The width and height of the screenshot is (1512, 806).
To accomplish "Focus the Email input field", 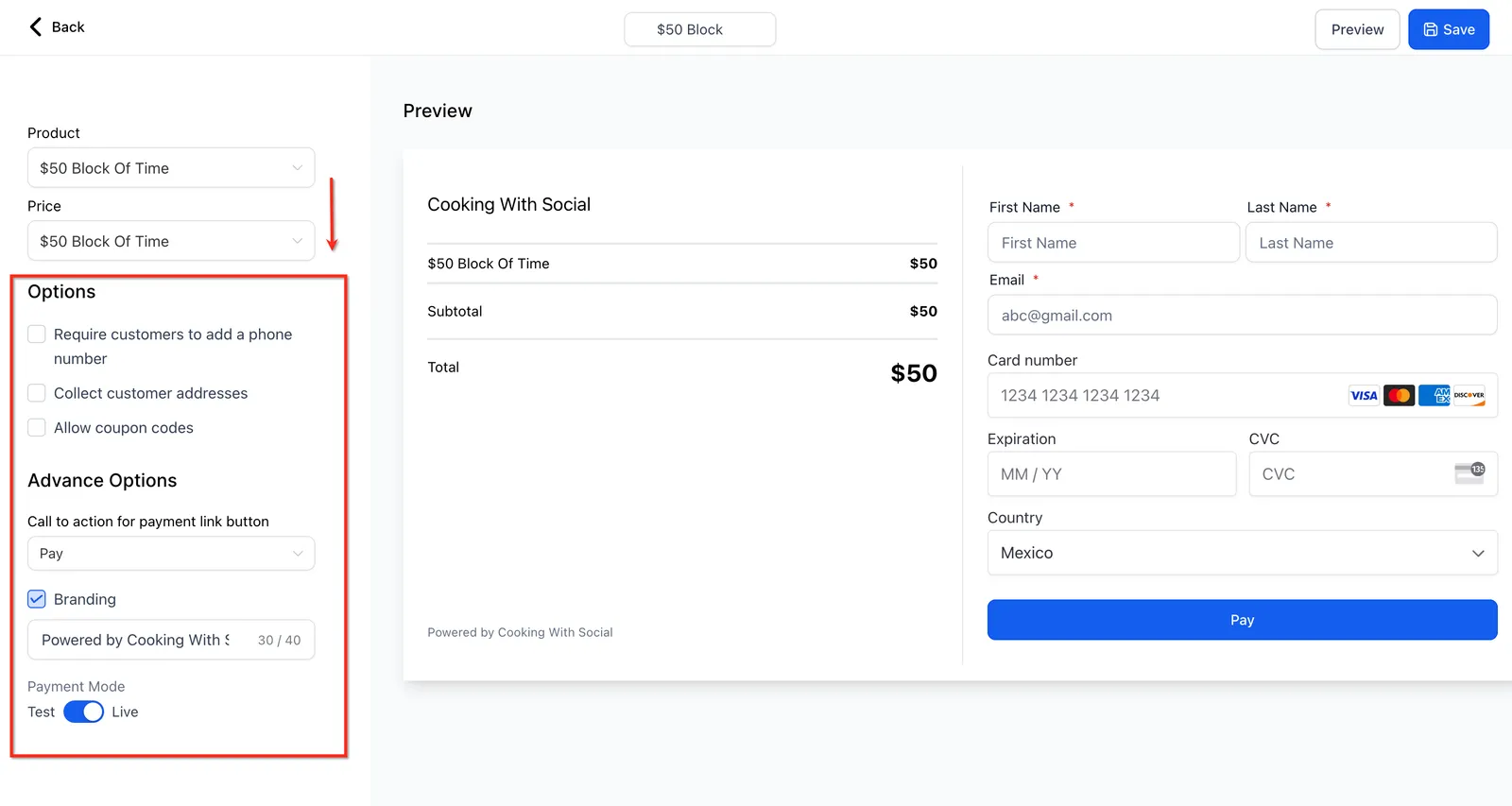I will tap(1243, 316).
